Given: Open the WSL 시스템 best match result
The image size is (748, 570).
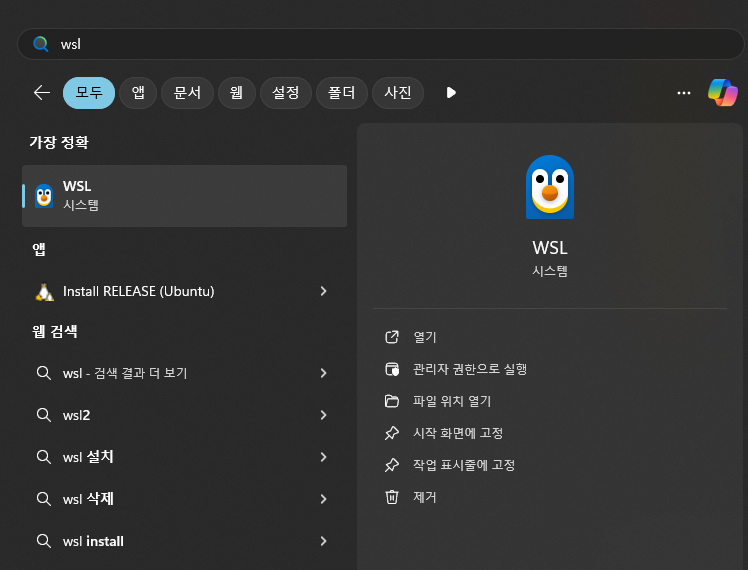Looking at the screenshot, I should [x=184, y=196].
